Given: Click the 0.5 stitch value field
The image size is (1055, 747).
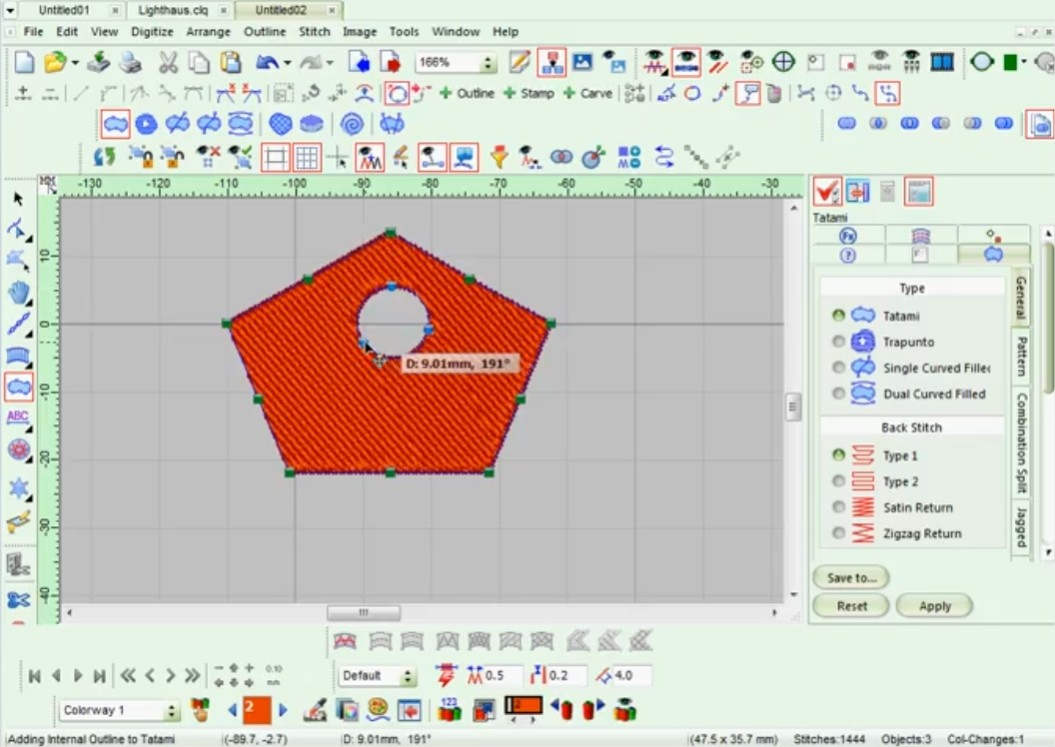Looking at the screenshot, I should pos(502,675).
